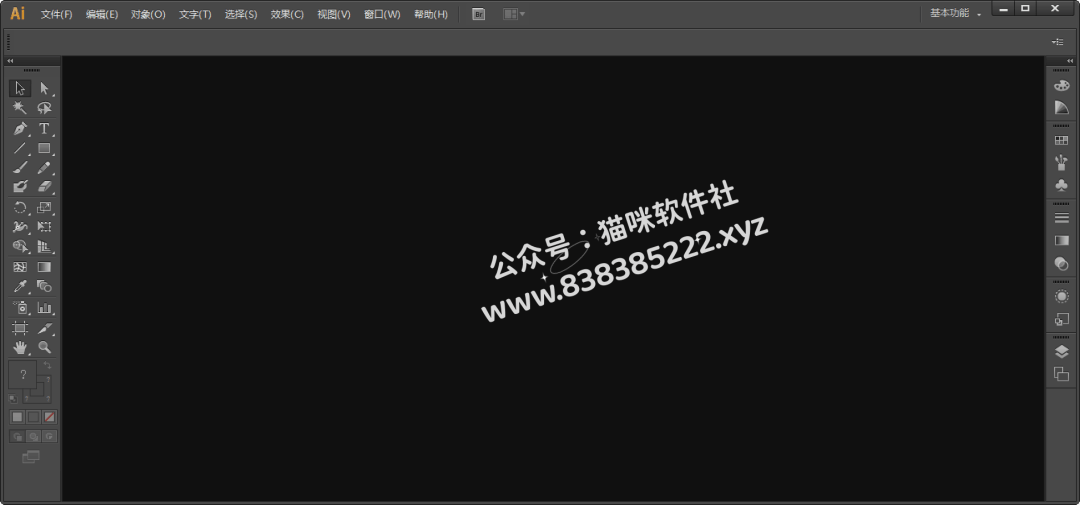The height and width of the screenshot is (505, 1080).
Task: Select the Lasso tool
Action: click(44, 108)
